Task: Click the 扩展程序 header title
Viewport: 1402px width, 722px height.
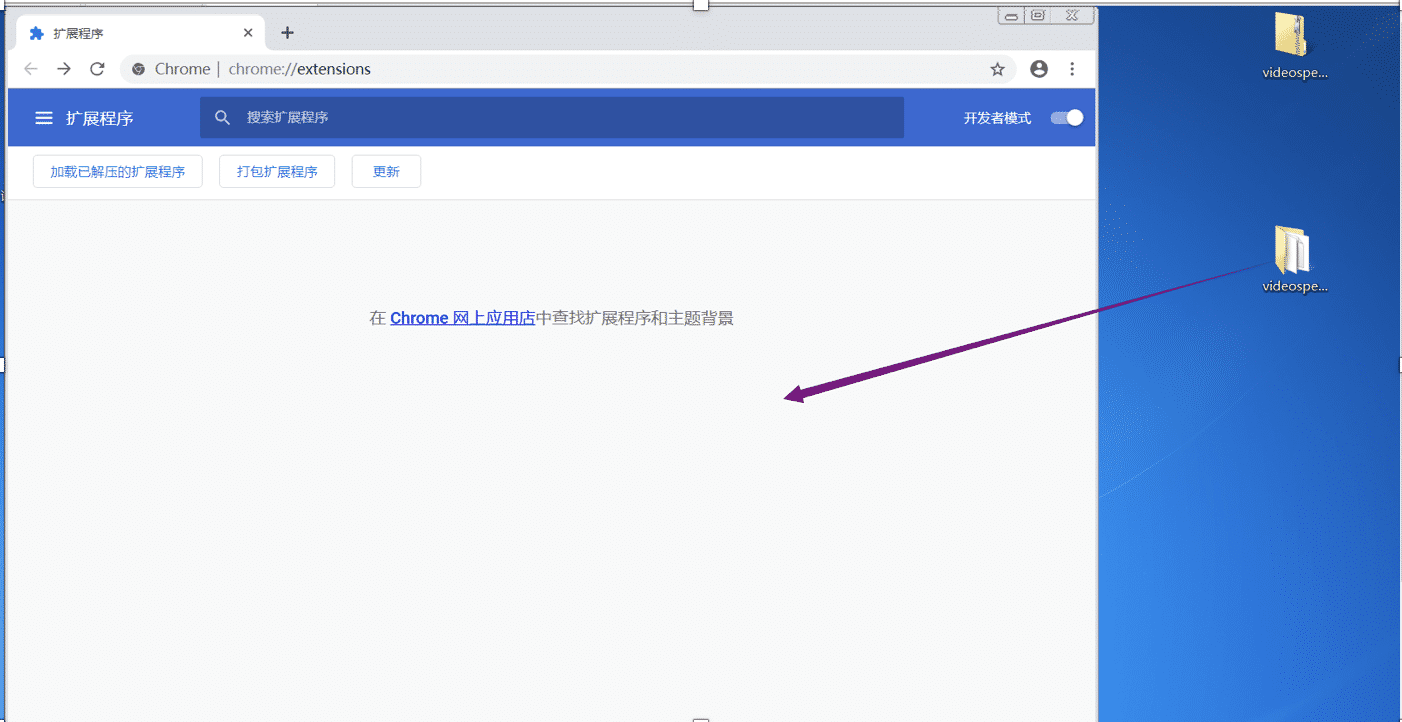Action: [100, 118]
